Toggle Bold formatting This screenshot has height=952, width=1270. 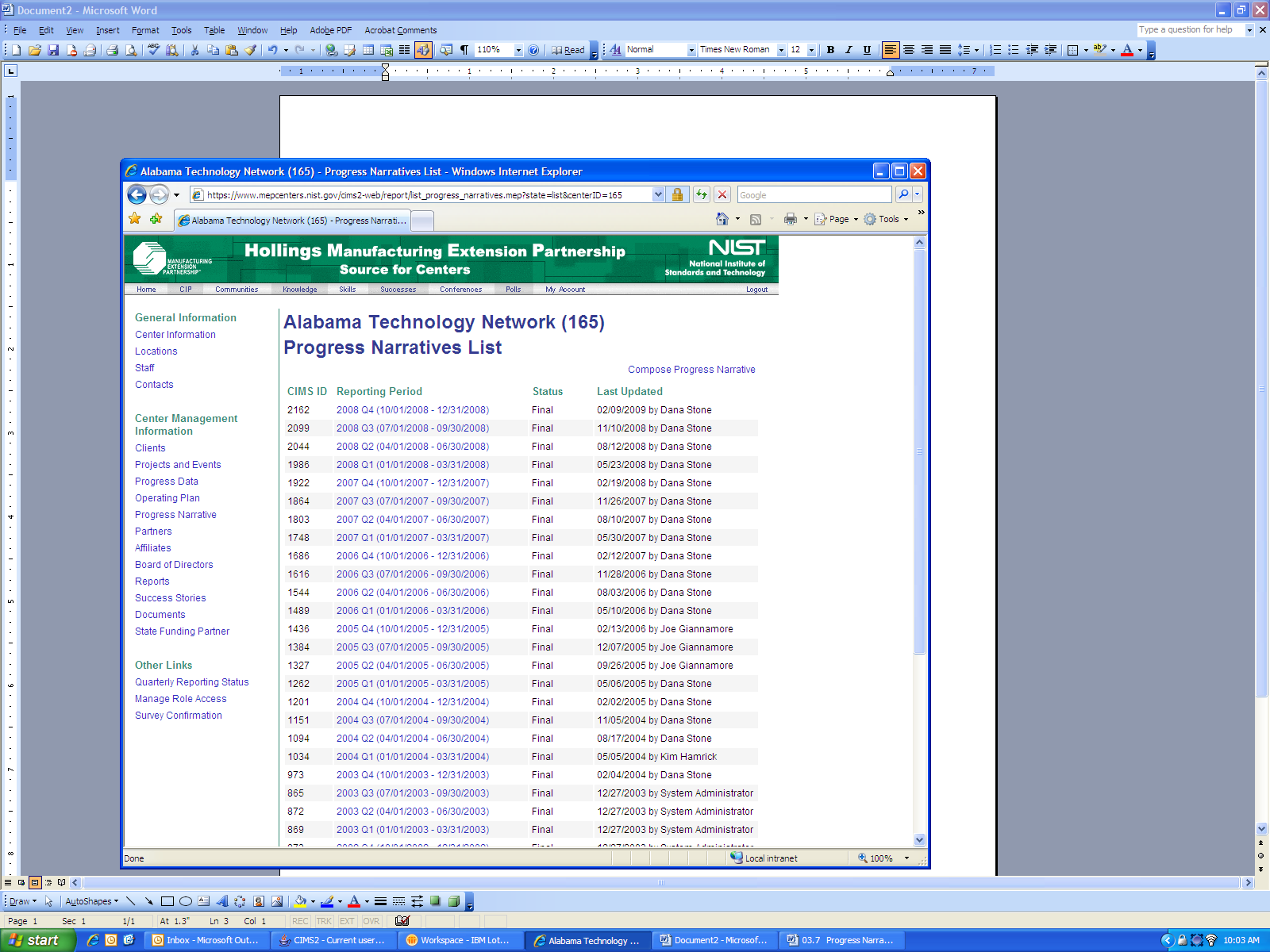click(x=830, y=50)
